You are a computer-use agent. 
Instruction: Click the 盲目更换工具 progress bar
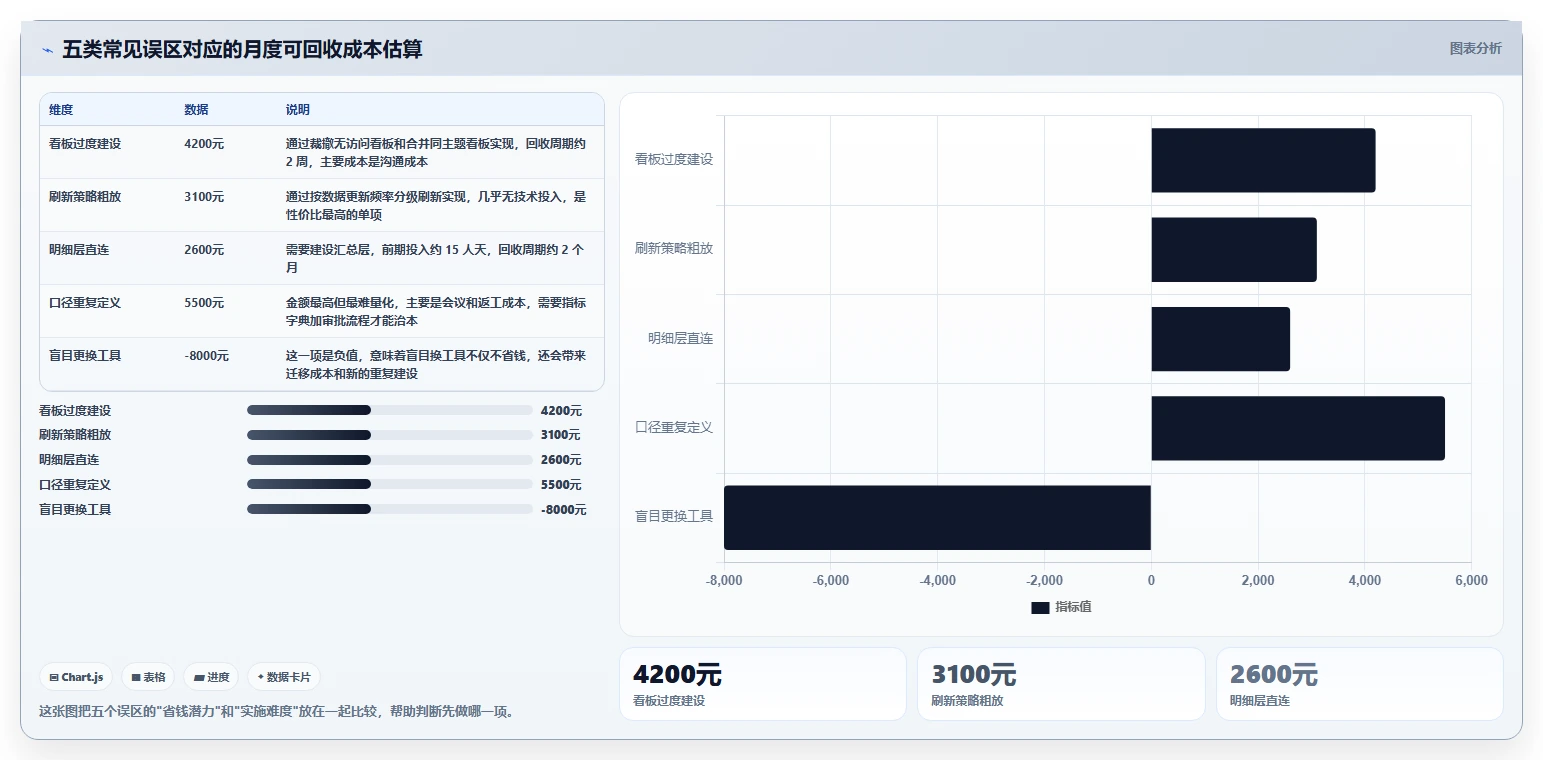tap(390, 509)
